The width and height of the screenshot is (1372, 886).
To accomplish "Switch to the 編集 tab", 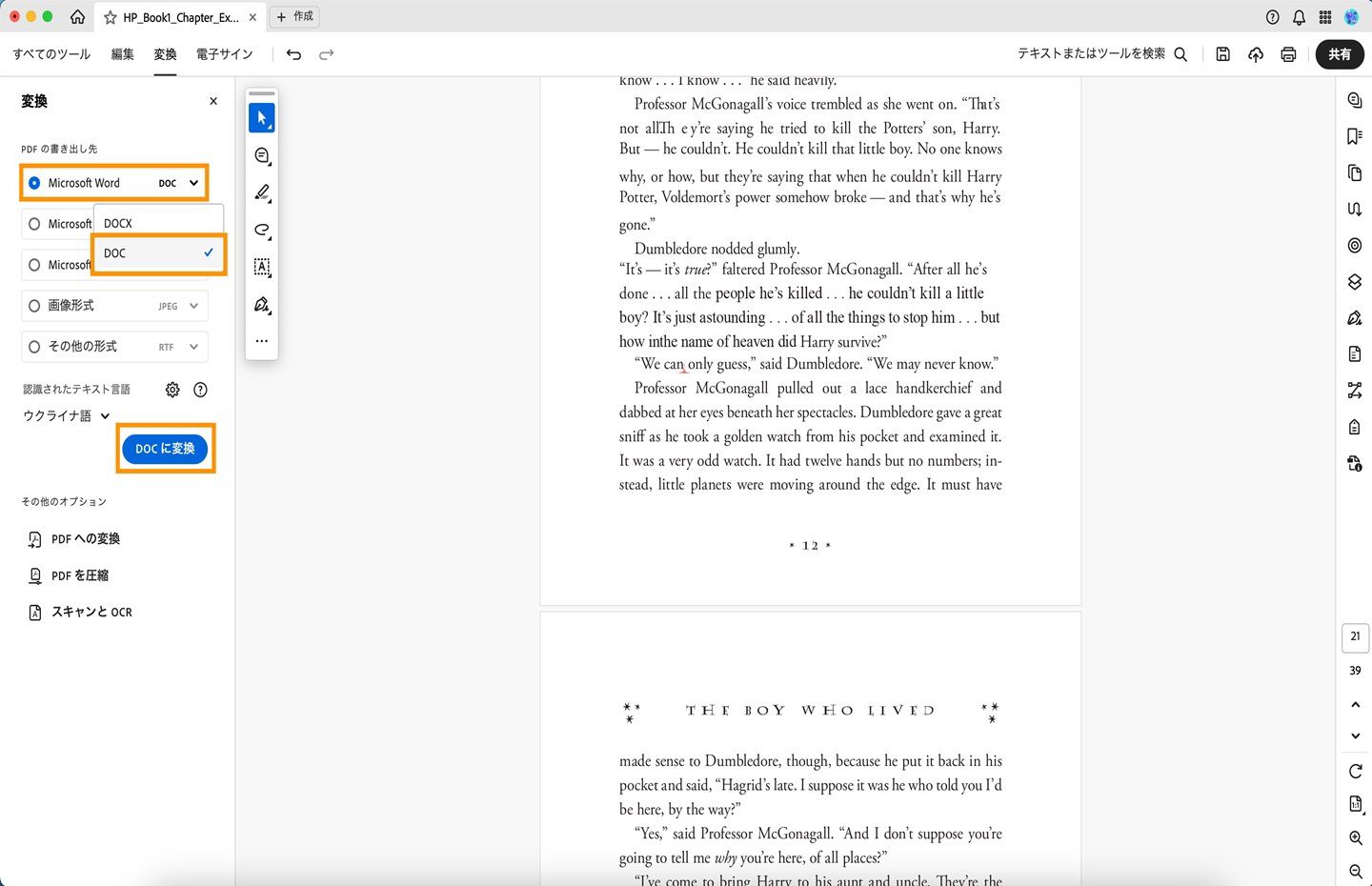I will click(x=122, y=54).
